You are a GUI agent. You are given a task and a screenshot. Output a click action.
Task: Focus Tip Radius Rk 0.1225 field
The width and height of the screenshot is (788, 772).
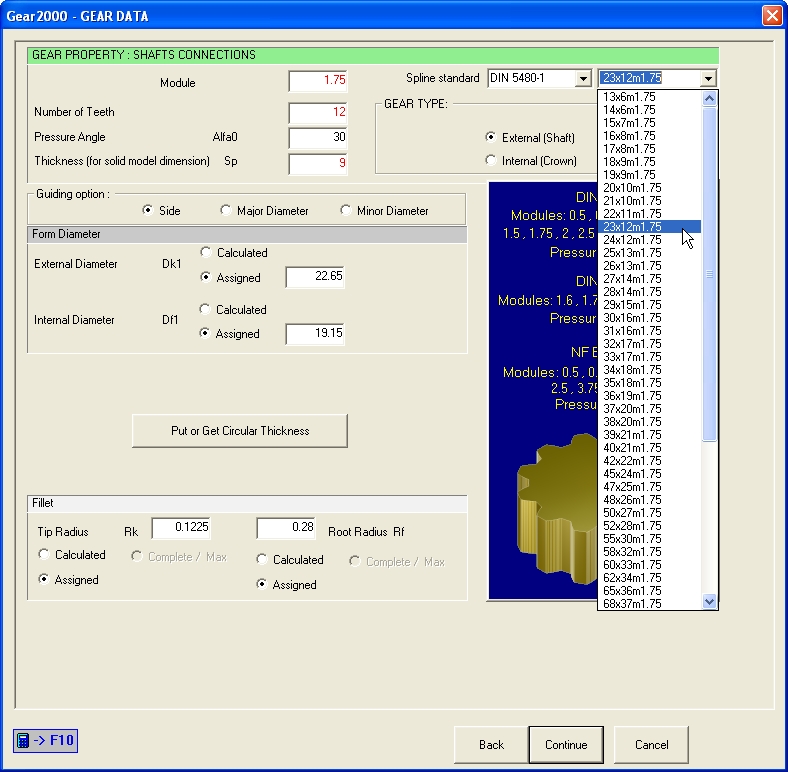click(x=181, y=528)
